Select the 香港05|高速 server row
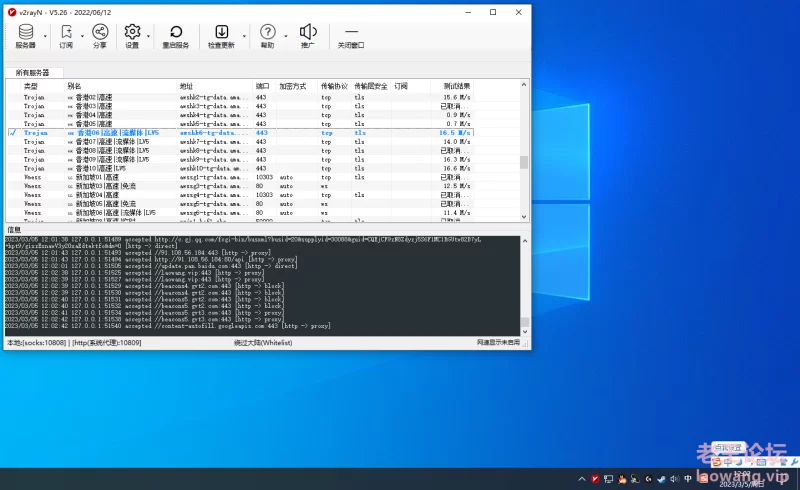Screen dimensions: 800x490 click(x=240, y=124)
